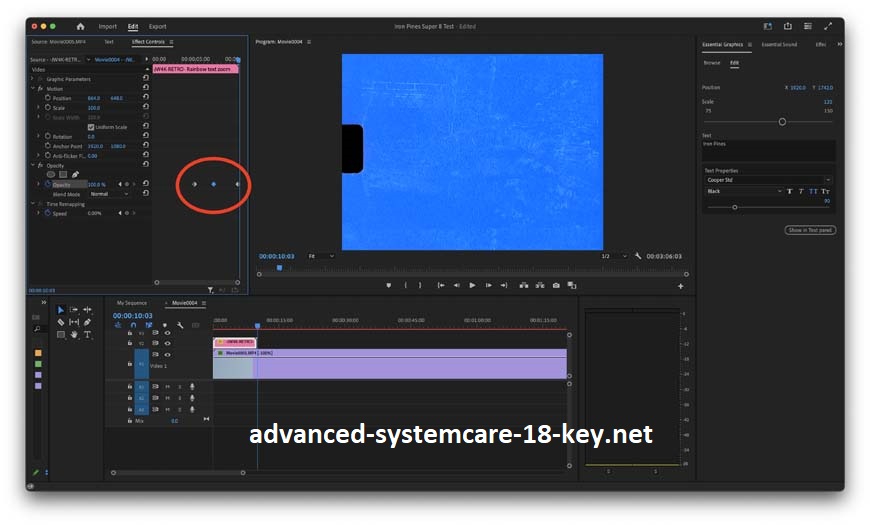Toggle the Position animation stopwatch
This screenshot has height=525, width=870.
(47, 98)
